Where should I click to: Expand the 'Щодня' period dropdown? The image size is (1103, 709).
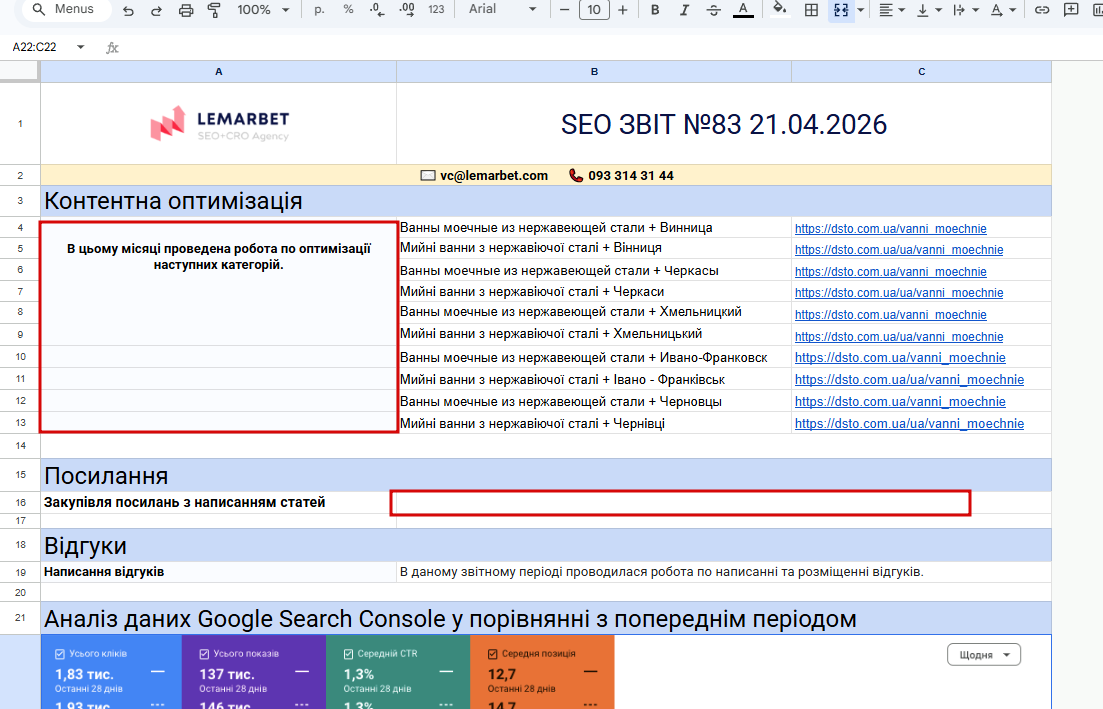(x=983, y=655)
